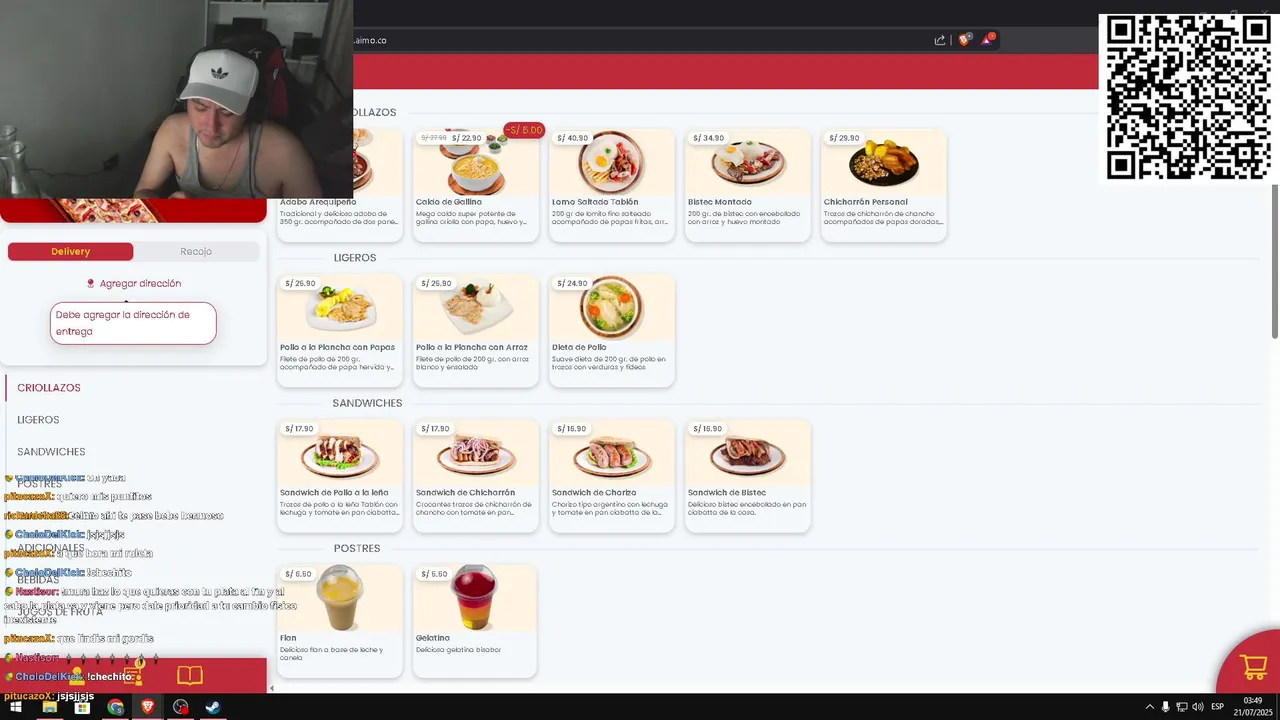The height and width of the screenshot is (720, 1280).
Task: Click the -S/ 5.00 discount badge
Action: tap(524, 130)
